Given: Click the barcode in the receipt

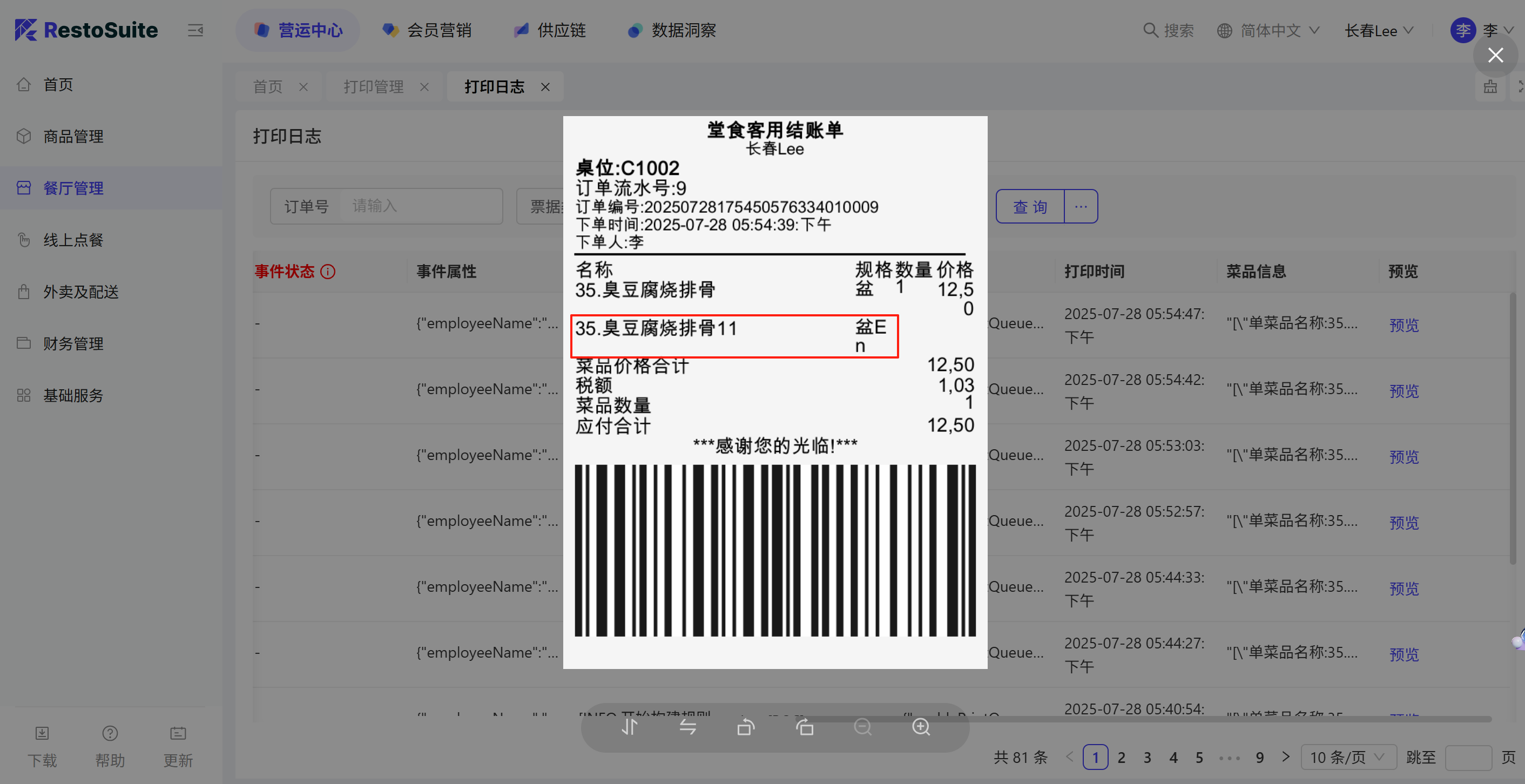Looking at the screenshot, I should coord(775,551).
